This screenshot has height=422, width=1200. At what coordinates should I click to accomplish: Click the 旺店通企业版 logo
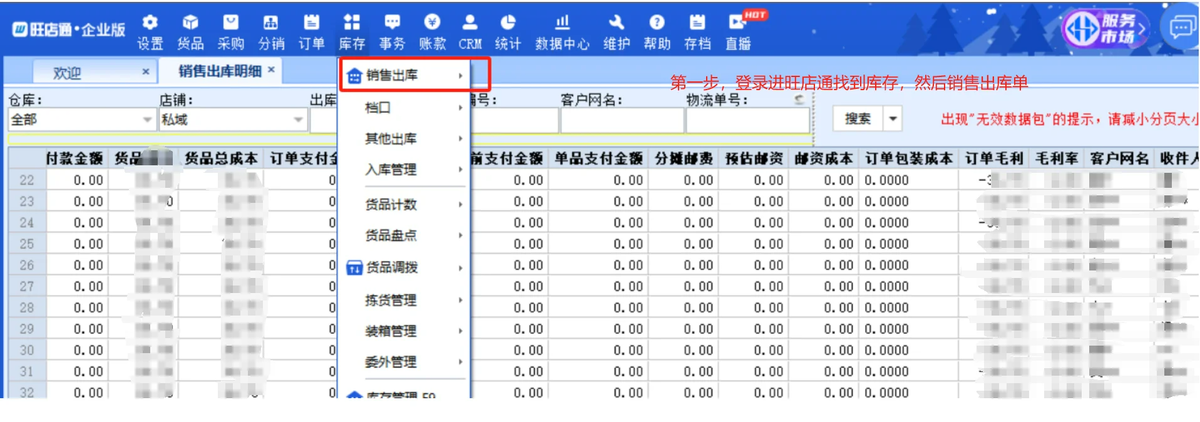tap(69, 29)
